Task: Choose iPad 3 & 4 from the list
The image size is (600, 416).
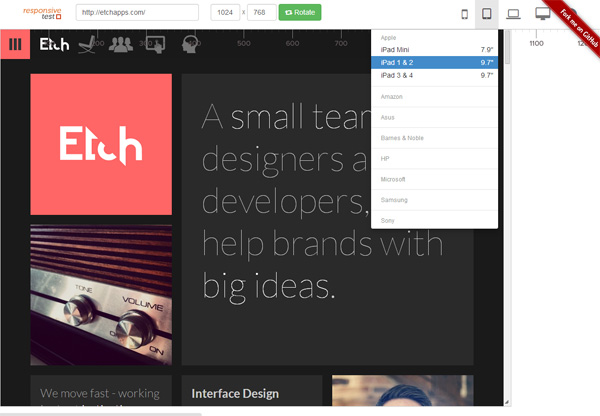Action: tap(434, 75)
